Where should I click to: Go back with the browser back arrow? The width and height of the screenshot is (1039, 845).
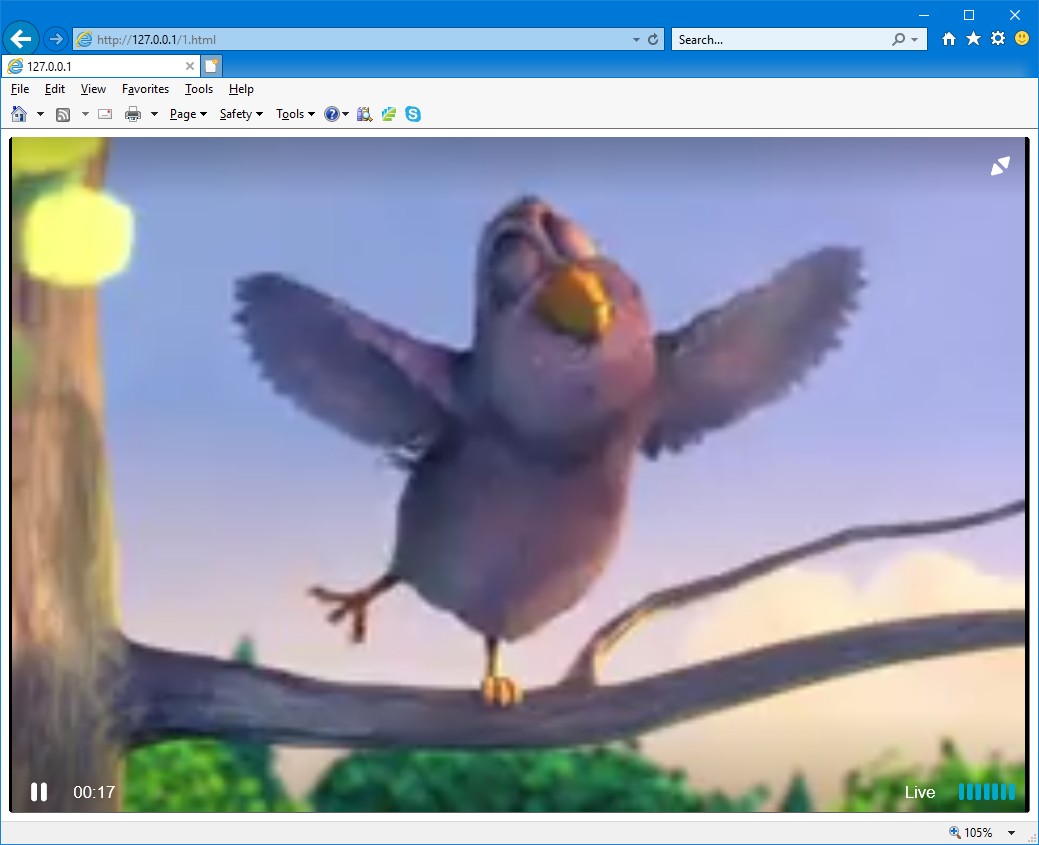click(x=21, y=39)
